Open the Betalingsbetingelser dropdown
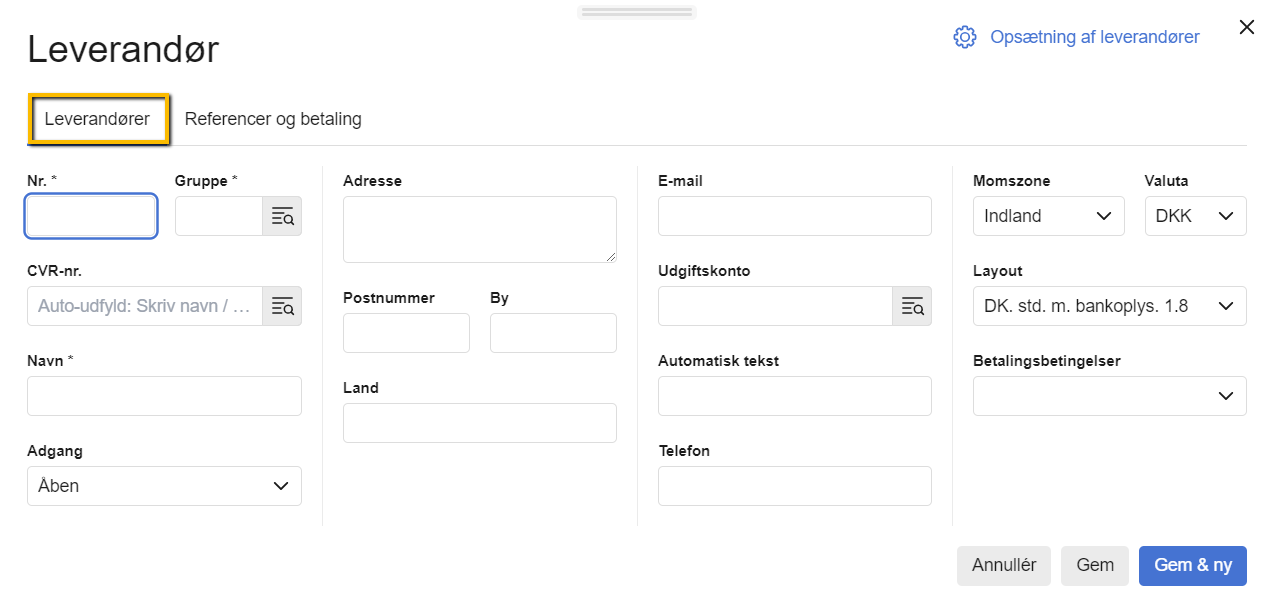 pyautogui.click(x=1109, y=396)
